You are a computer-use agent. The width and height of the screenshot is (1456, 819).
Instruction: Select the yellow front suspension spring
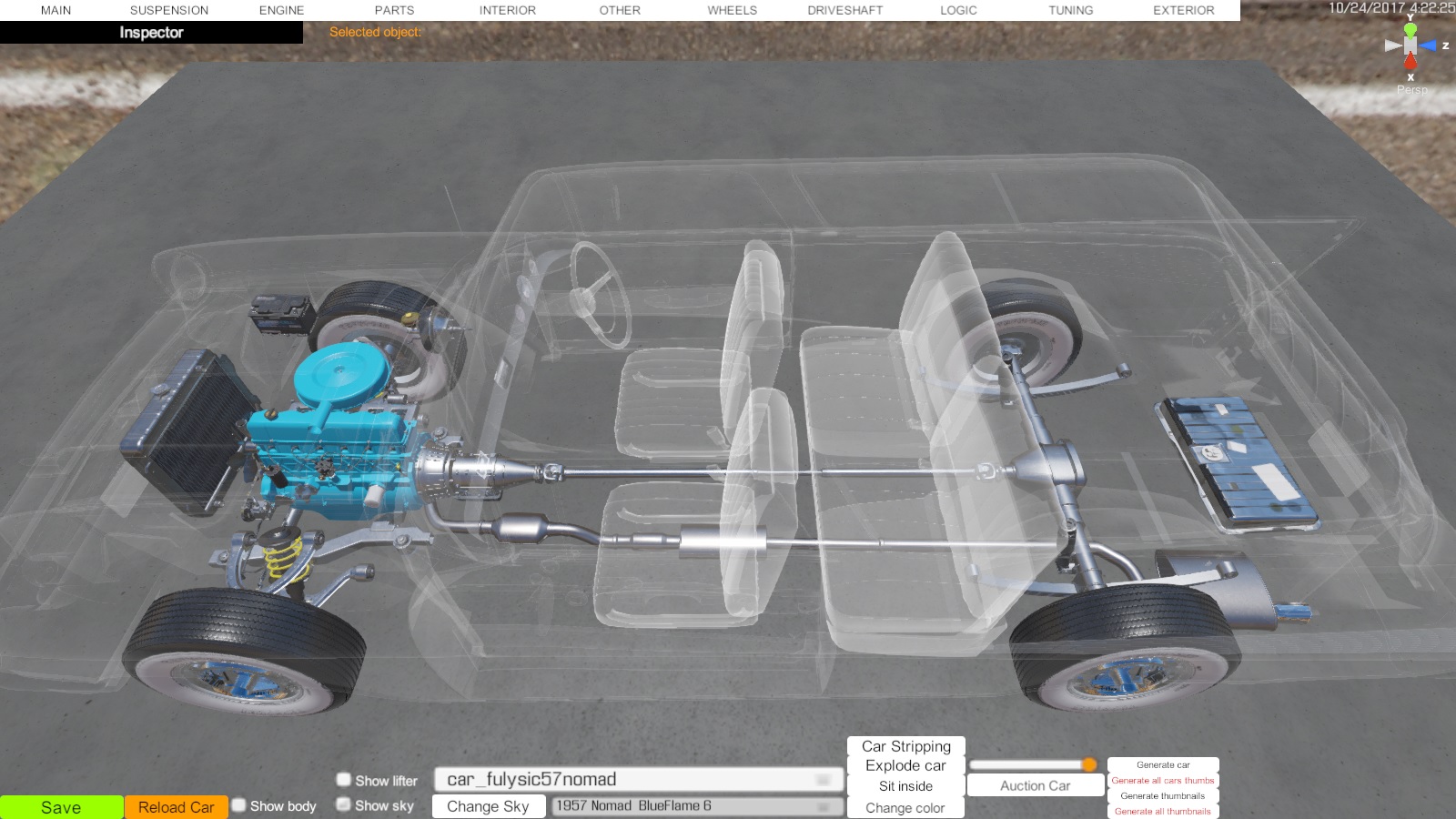pos(283,555)
